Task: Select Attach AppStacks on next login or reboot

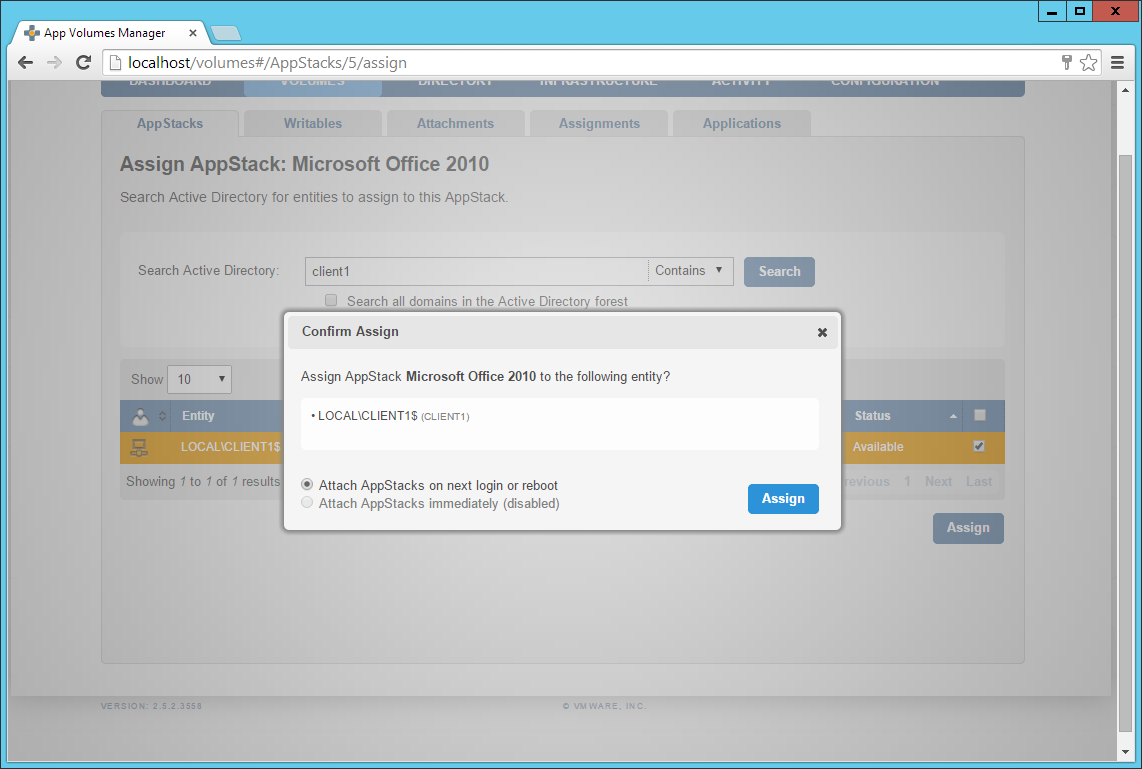Action: (307, 485)
